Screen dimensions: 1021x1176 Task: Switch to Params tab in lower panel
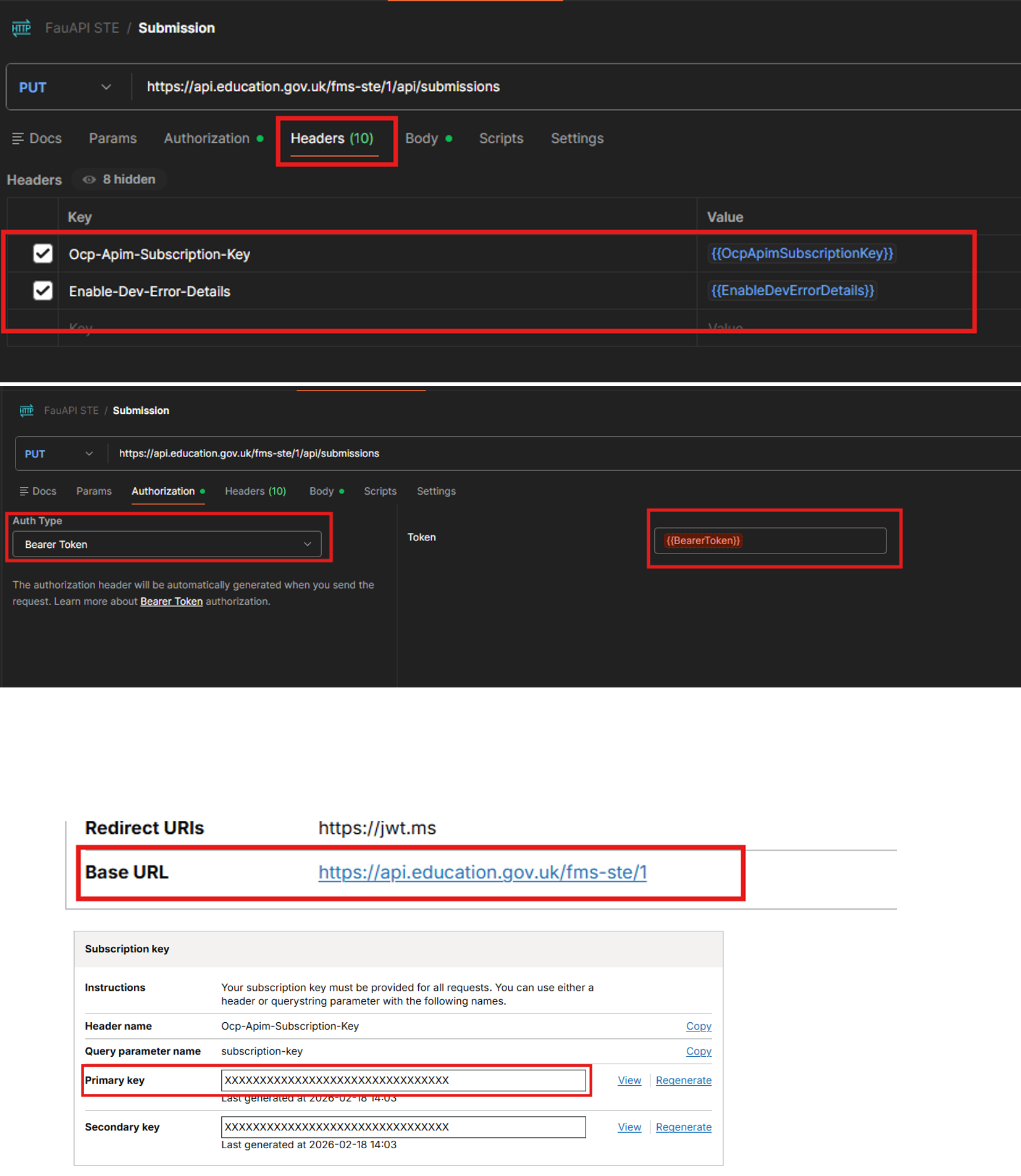pos(94,491)
